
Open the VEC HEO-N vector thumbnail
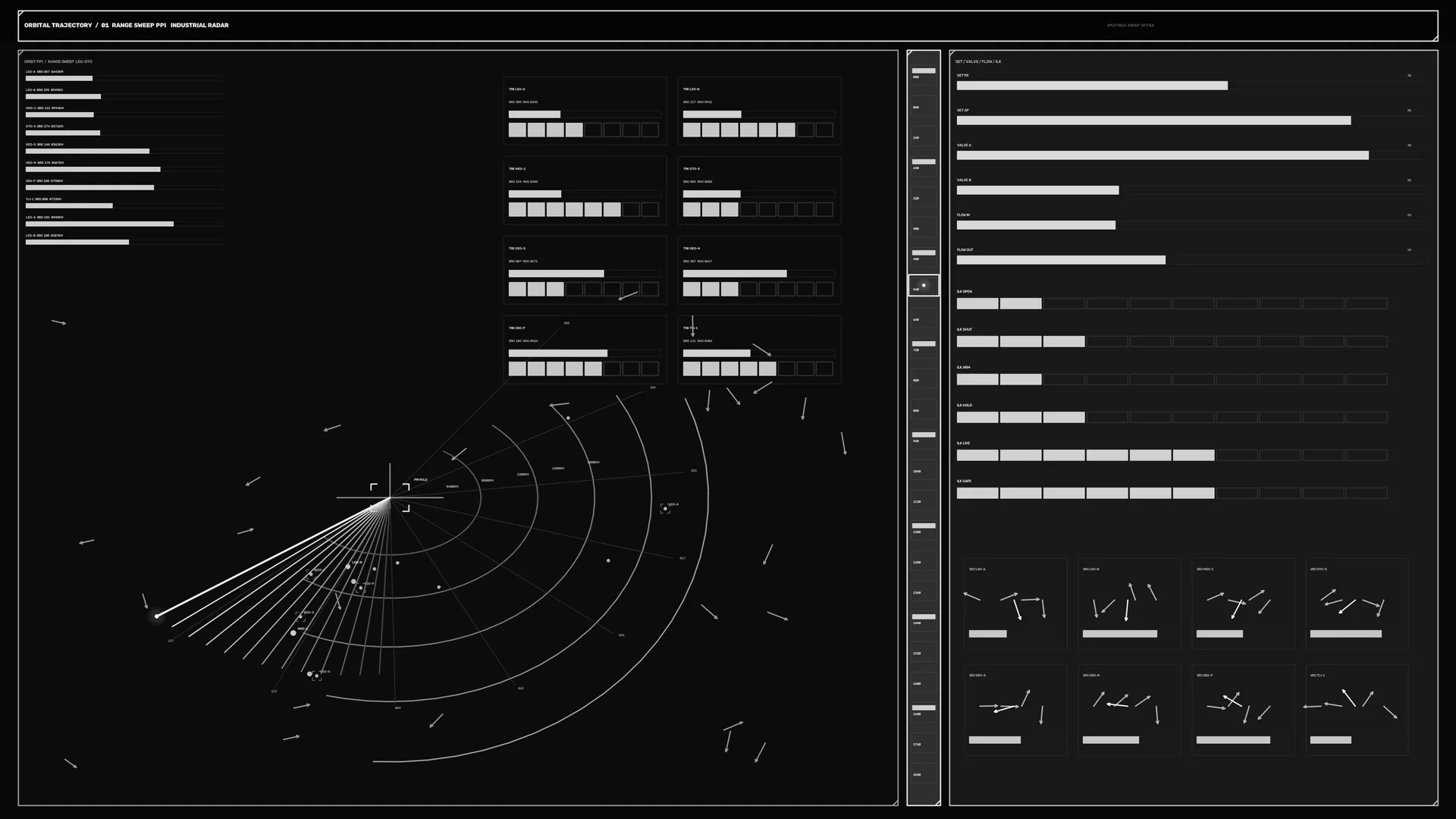1129,710
